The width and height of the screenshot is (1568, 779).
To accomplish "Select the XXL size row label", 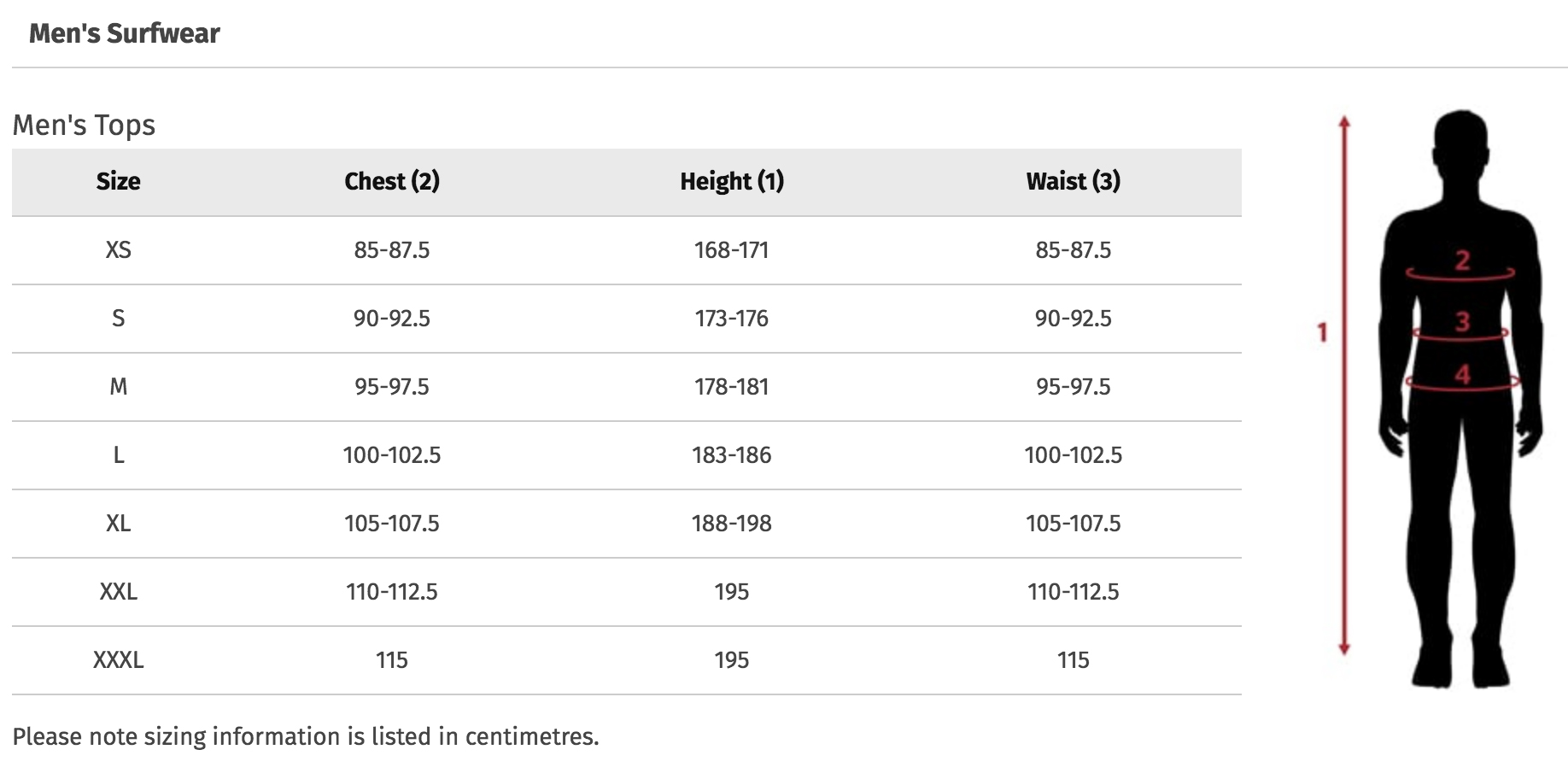I will point(118,591).
